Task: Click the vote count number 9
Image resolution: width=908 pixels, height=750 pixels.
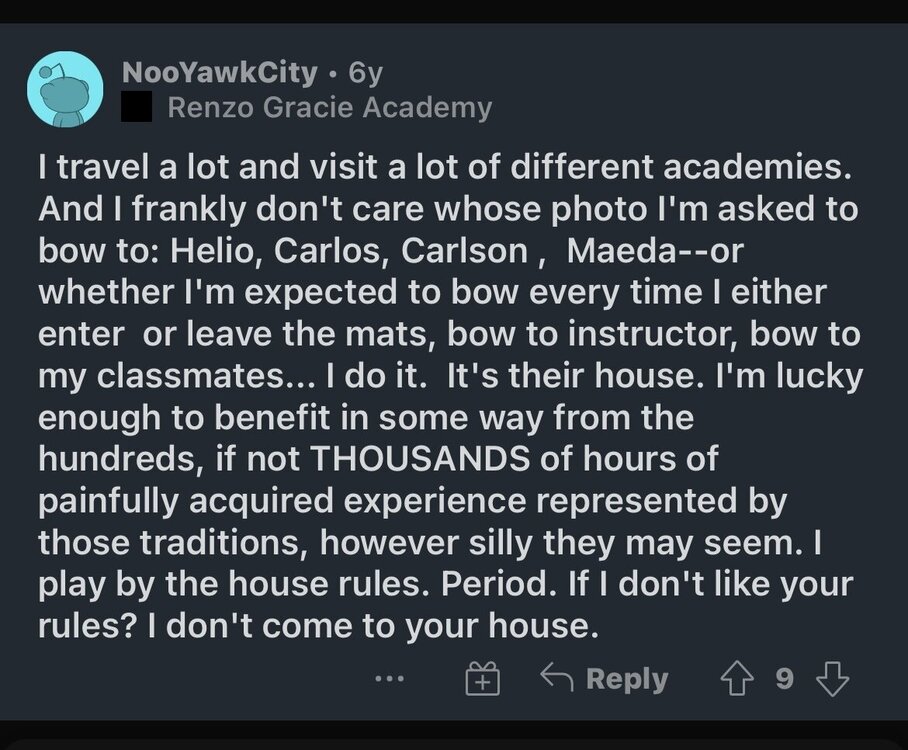Action: (784, 680)
